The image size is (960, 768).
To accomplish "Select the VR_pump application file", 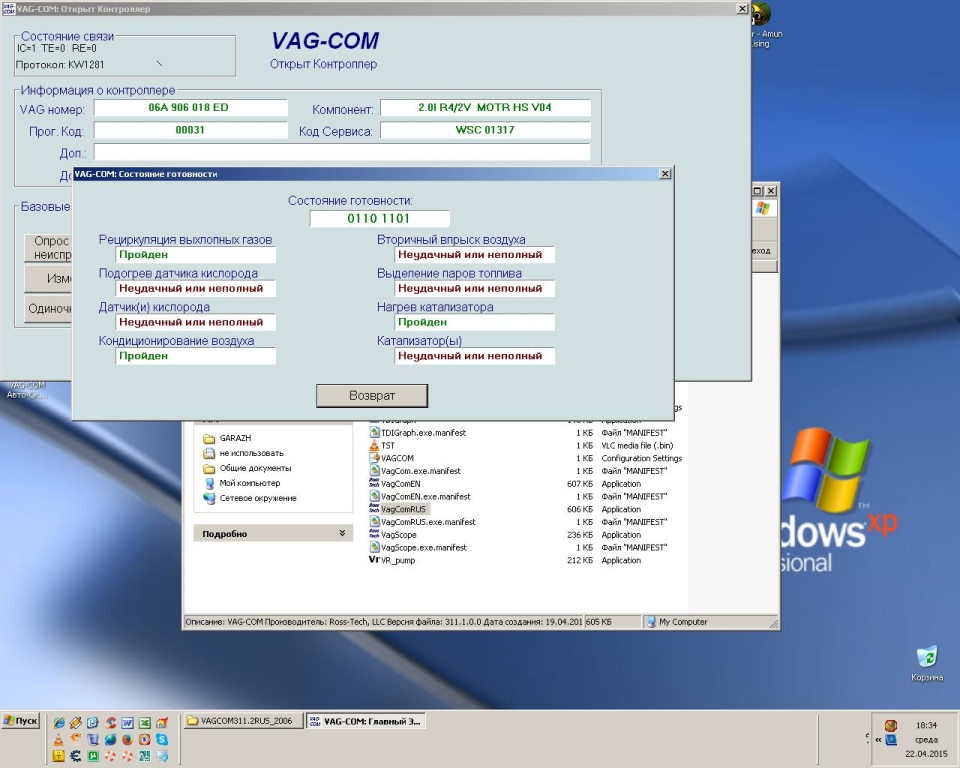I will (392, 560).
